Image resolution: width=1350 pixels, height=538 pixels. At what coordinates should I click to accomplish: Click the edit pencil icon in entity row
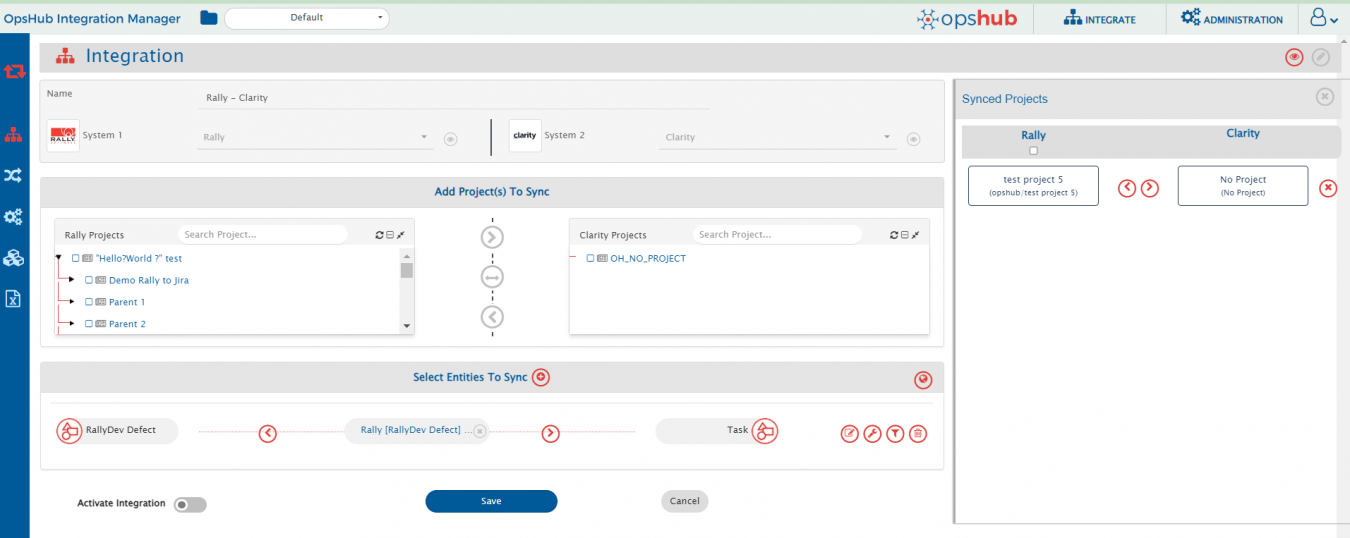click(x=849, y=433)
